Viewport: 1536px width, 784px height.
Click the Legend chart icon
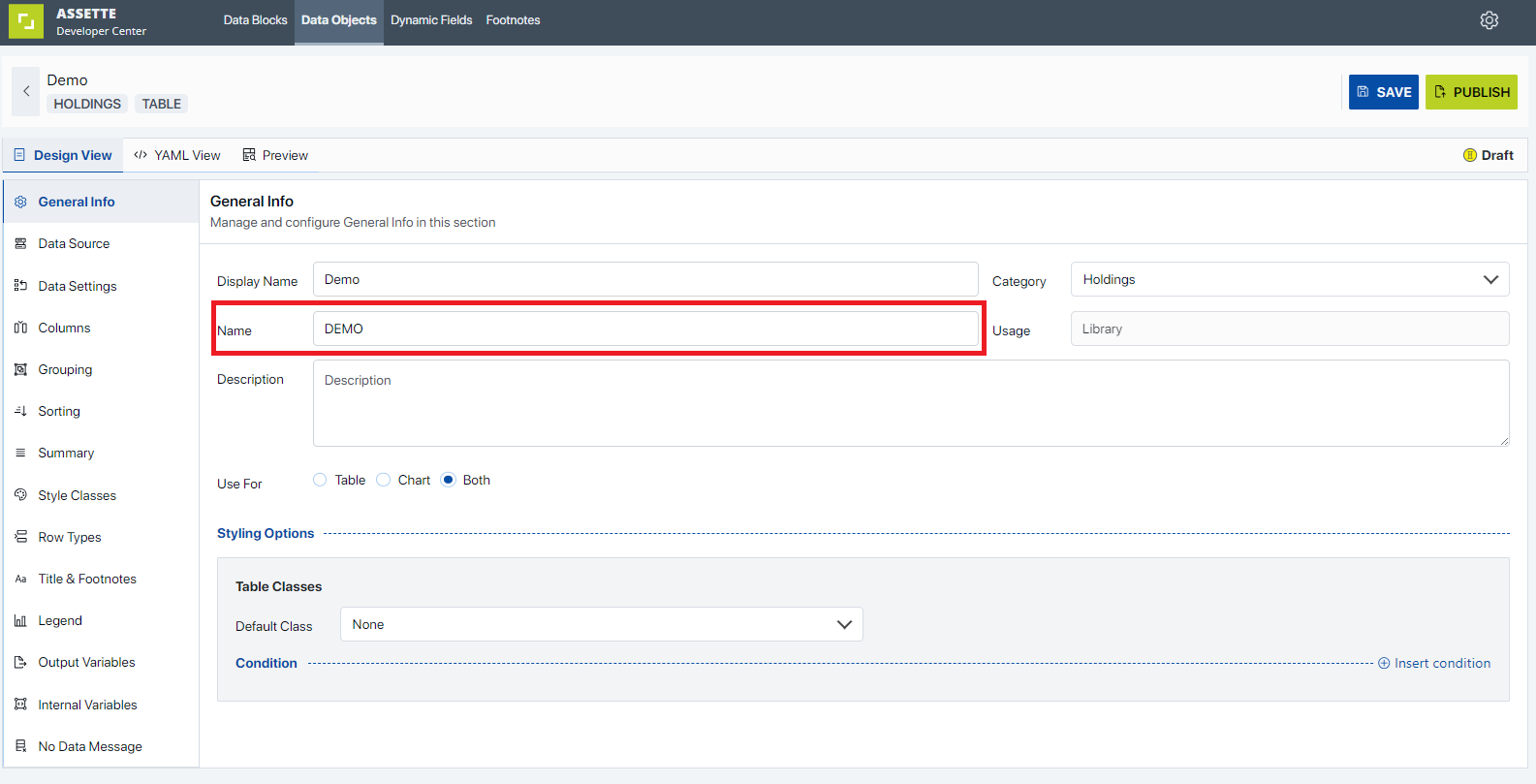[x=20, y=620]
